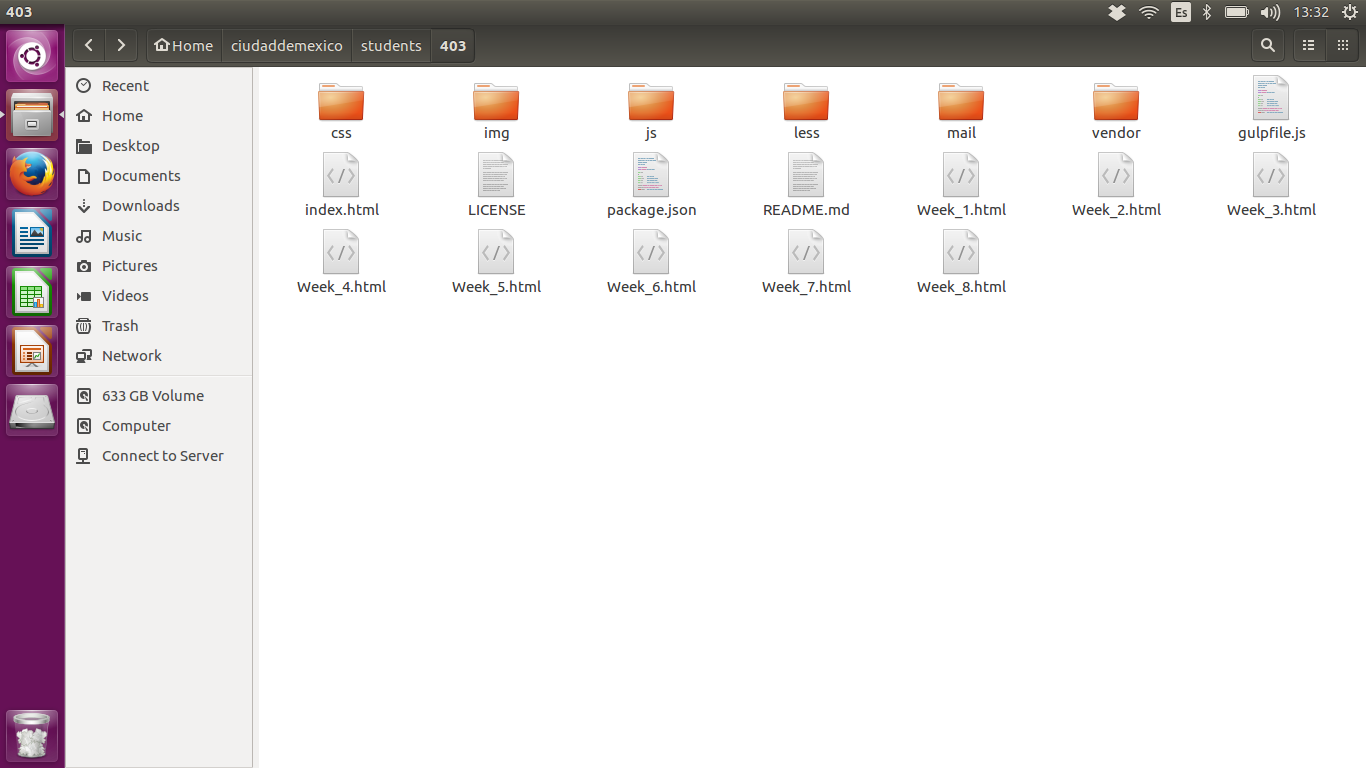Select the Week_5.html file icon
The image size is (1366, 768).
coord(496,252)
